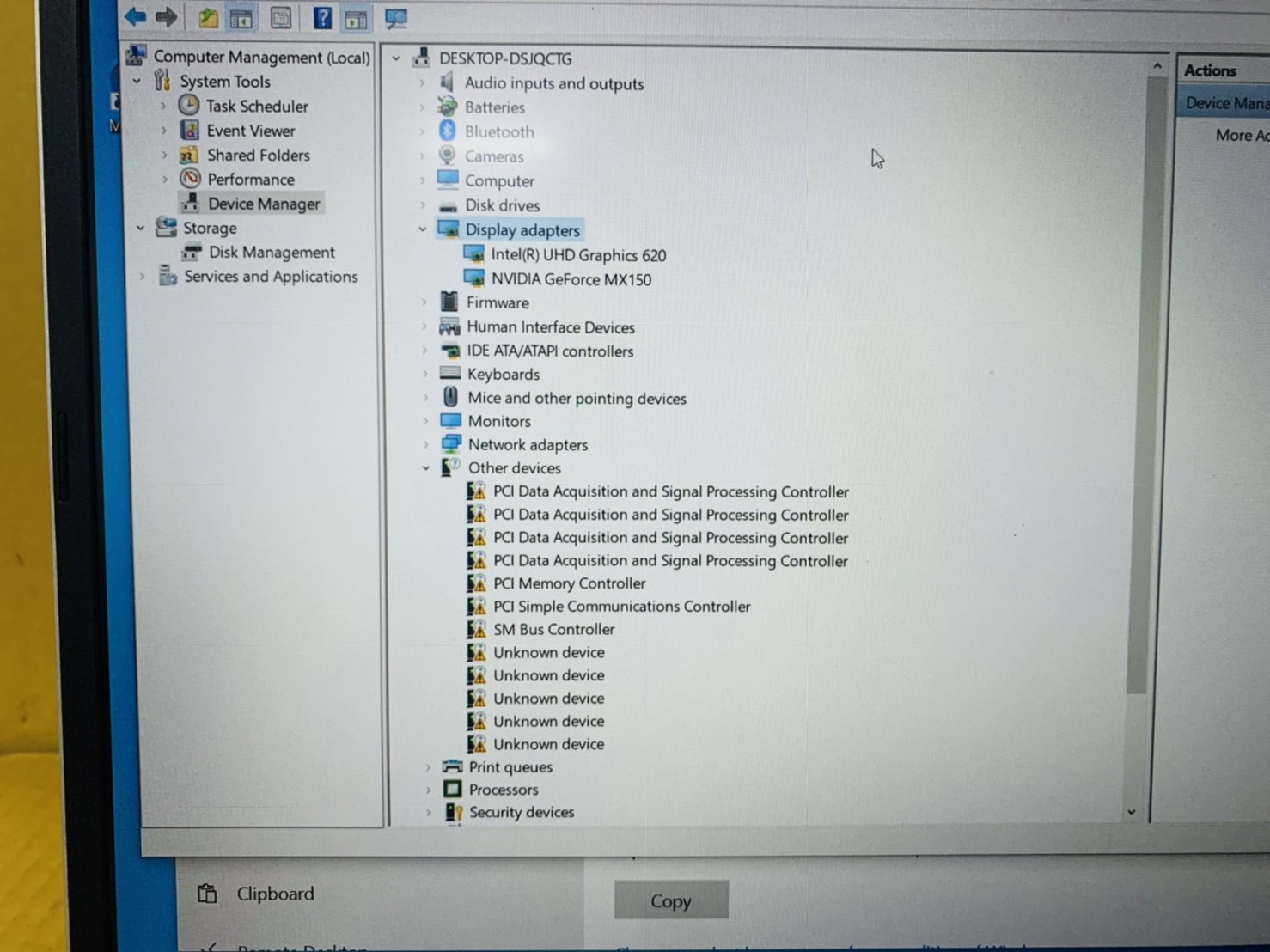Click the Up One Level folder icon

pyautogui.click(x=208, y=18)
